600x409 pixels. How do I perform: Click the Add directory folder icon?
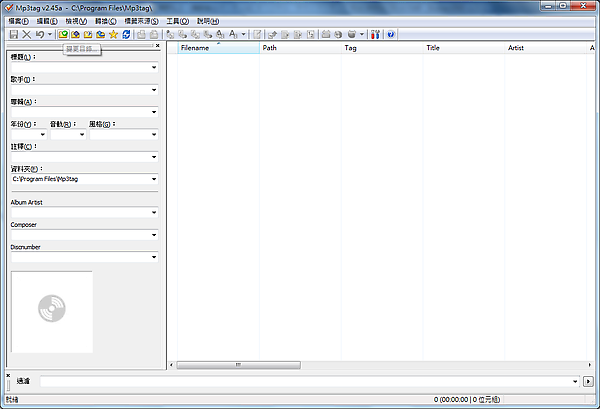coord(76,34)
